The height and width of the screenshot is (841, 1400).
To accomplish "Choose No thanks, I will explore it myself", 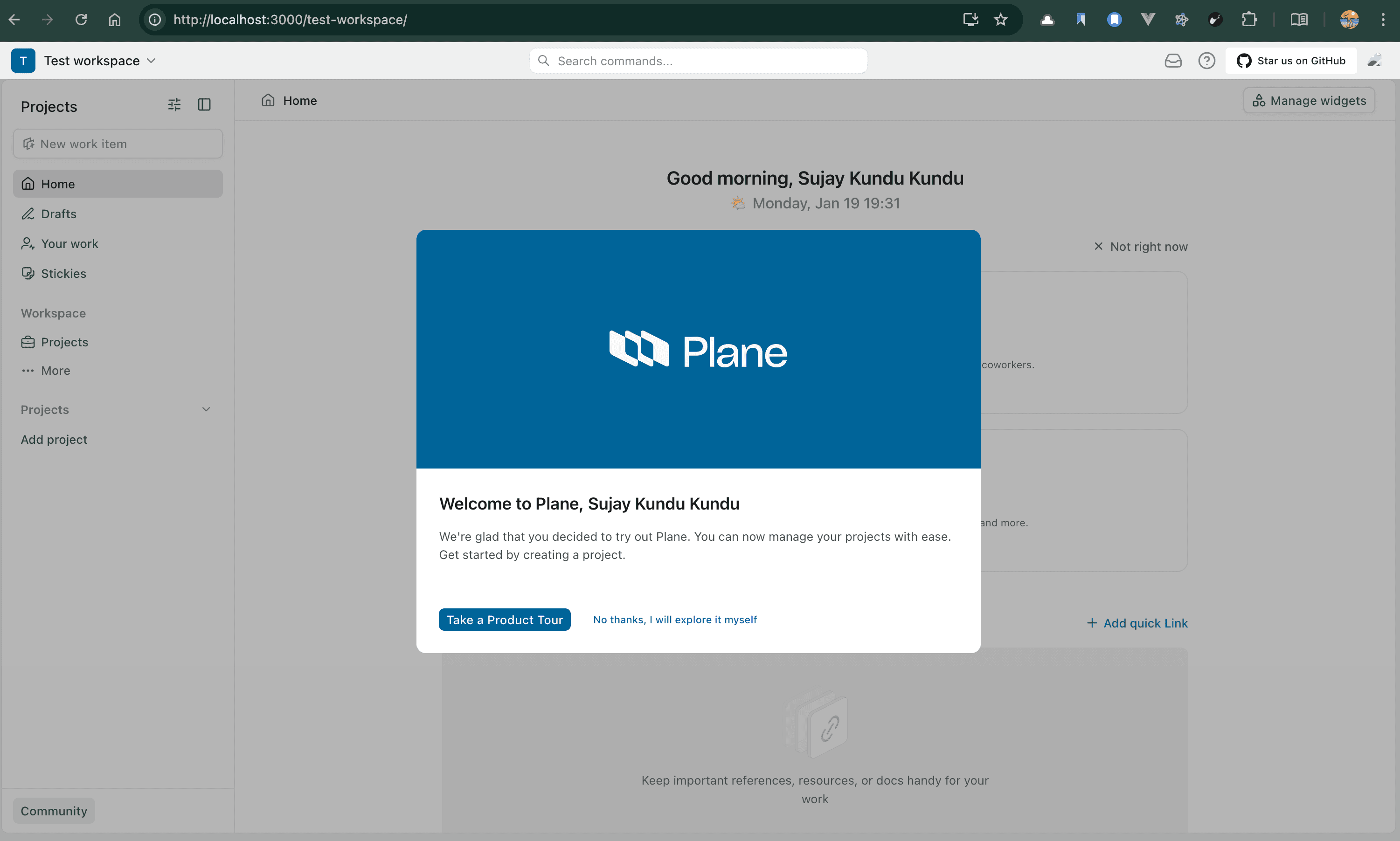I will (x=674, y=620).
